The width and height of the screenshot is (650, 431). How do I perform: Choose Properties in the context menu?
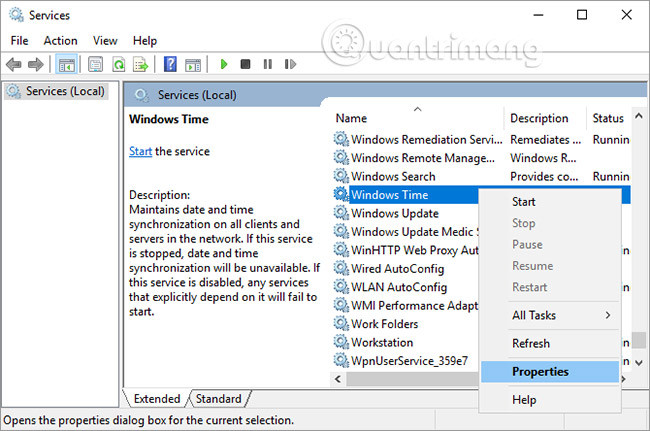[x=540, y=371]
